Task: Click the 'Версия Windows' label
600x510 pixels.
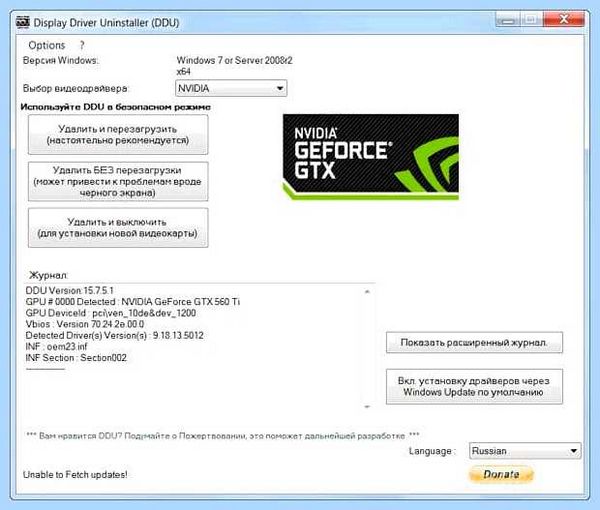Action: tap(60, 60)
